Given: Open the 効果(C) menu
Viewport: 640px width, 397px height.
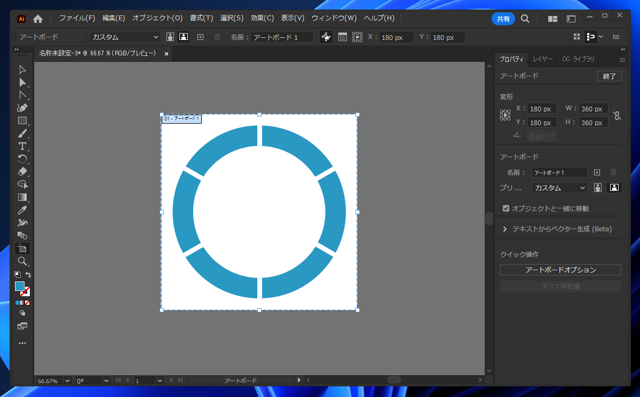Looking at the screenshot, I should click(262, 18).
